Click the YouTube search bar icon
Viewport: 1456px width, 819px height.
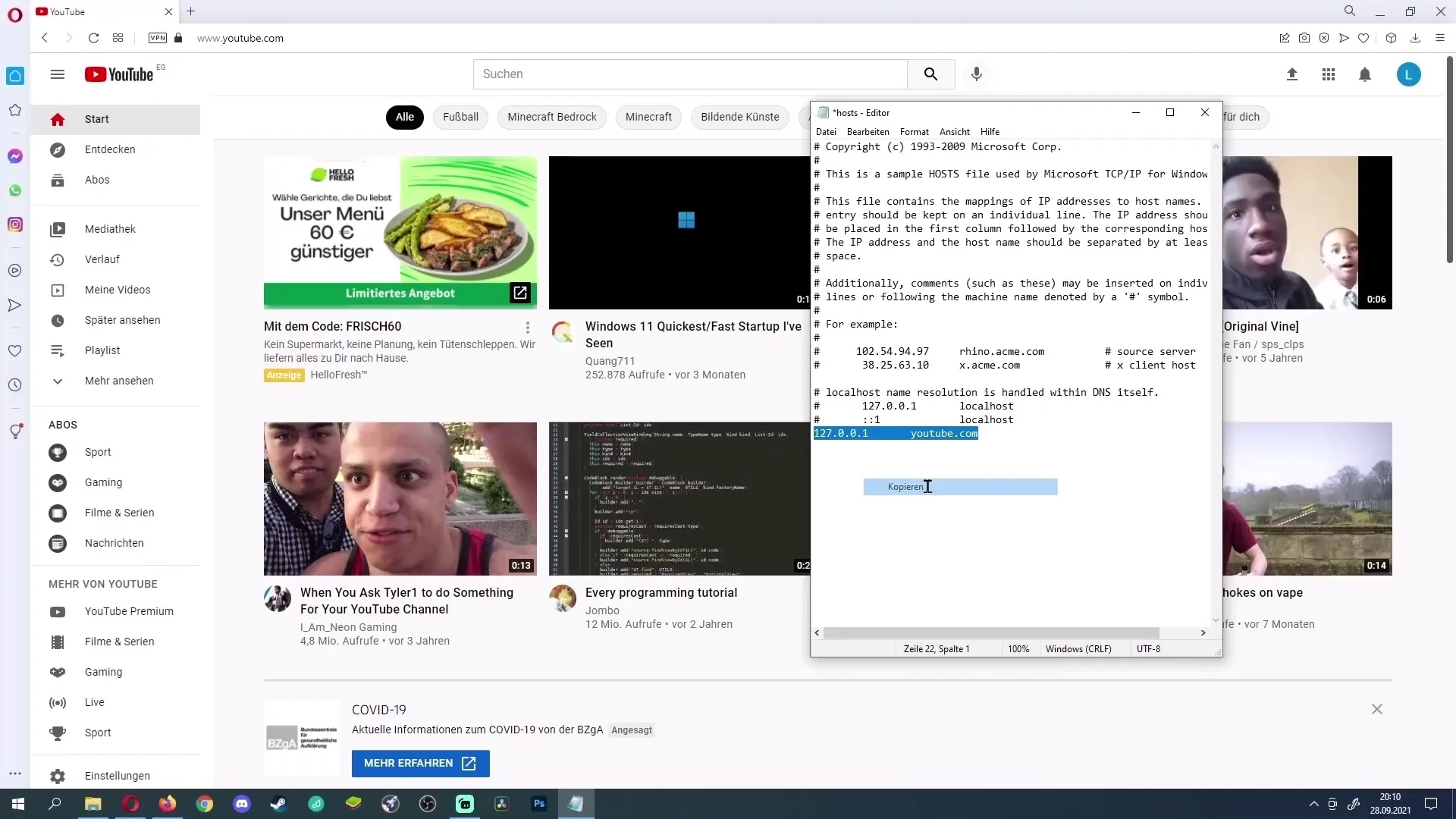[930, 73]
